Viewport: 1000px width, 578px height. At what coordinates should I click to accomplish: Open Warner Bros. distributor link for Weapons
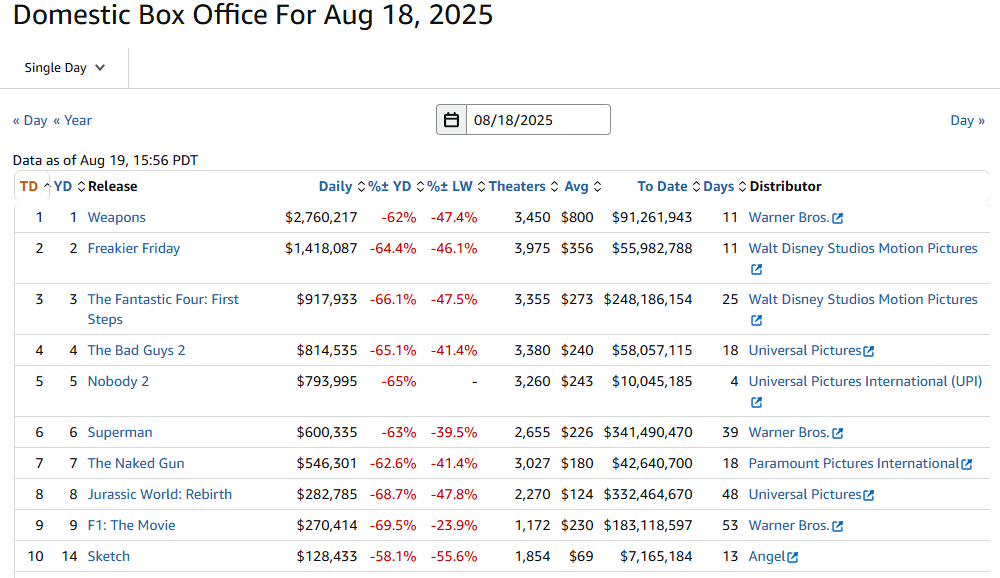click(789, 218)
